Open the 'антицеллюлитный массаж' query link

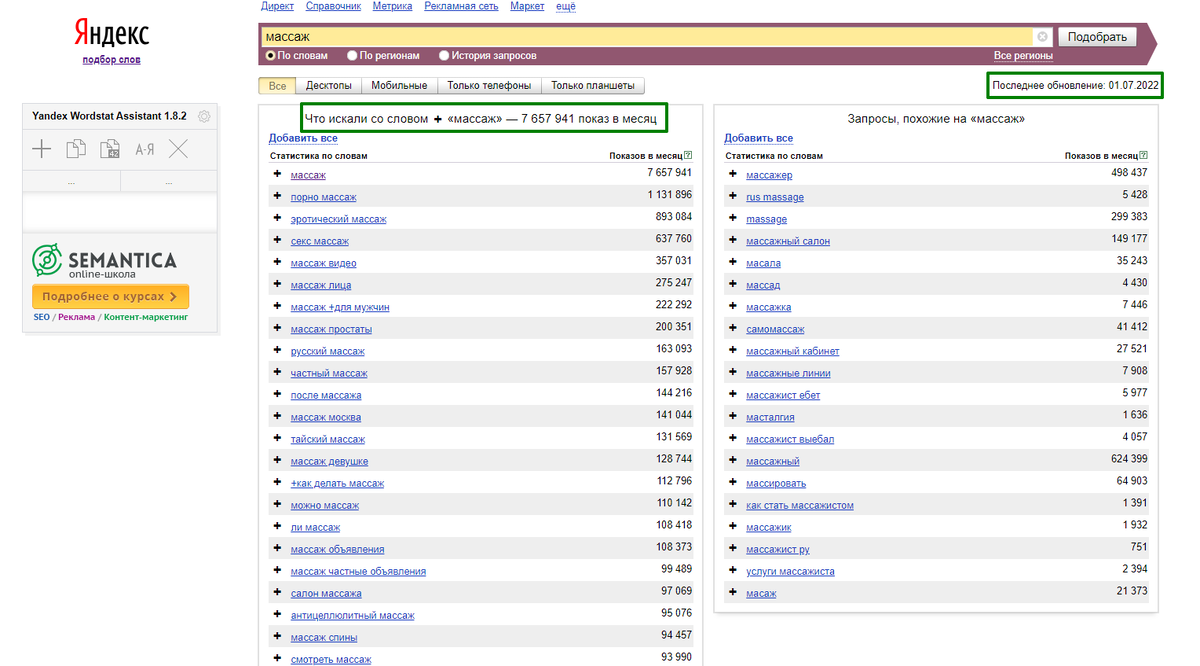tap(352, 615)
